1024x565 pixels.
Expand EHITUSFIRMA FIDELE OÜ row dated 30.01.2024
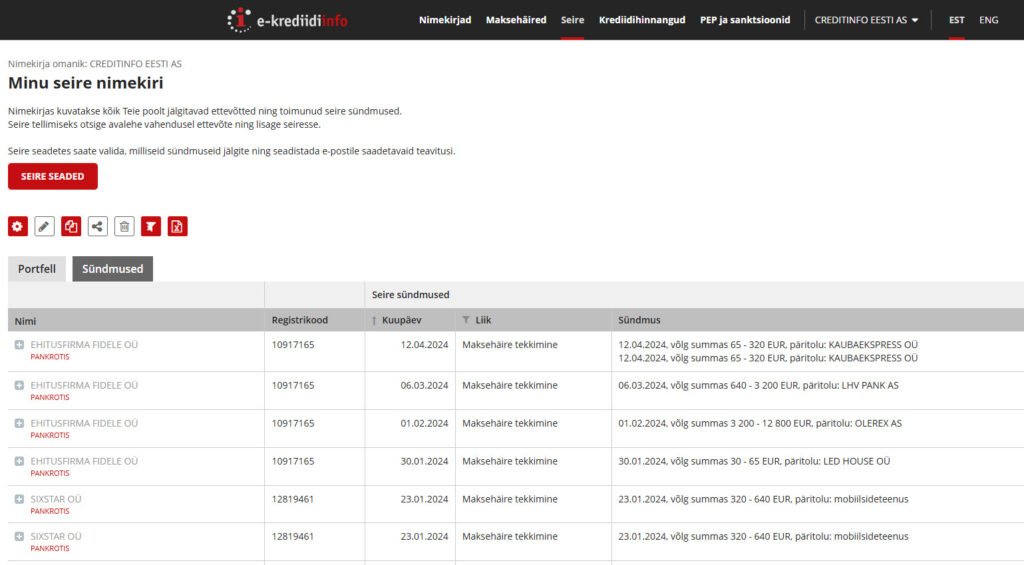(19, 461)
